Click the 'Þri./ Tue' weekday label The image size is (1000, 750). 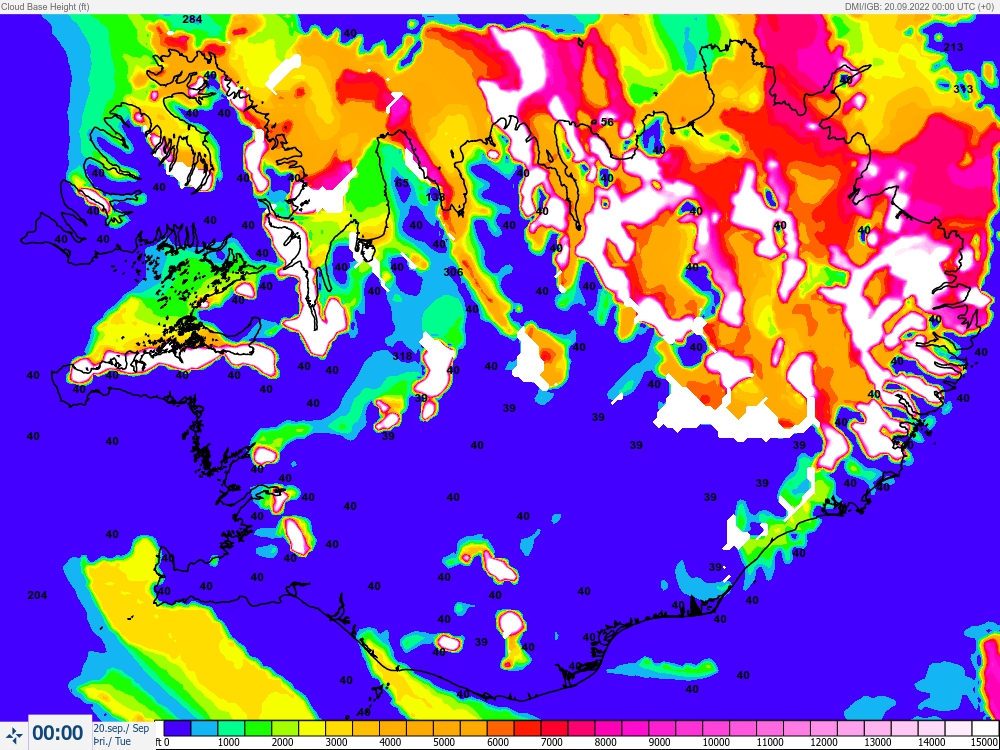tap(112, 741)
